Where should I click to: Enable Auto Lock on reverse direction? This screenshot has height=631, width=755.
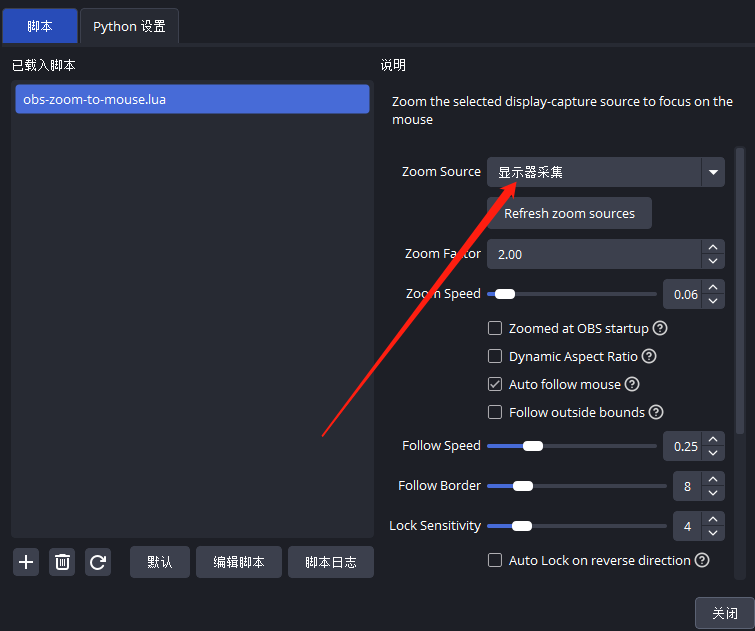495,560
